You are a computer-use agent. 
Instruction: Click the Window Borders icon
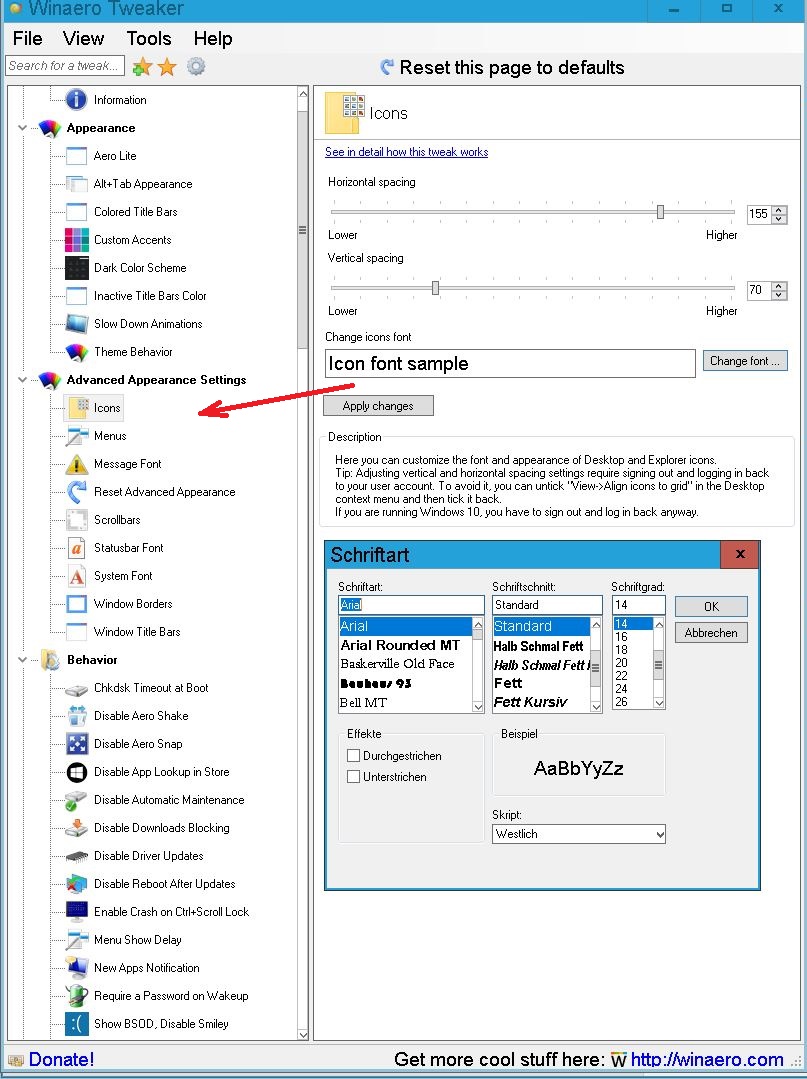[x=76, y=604]
